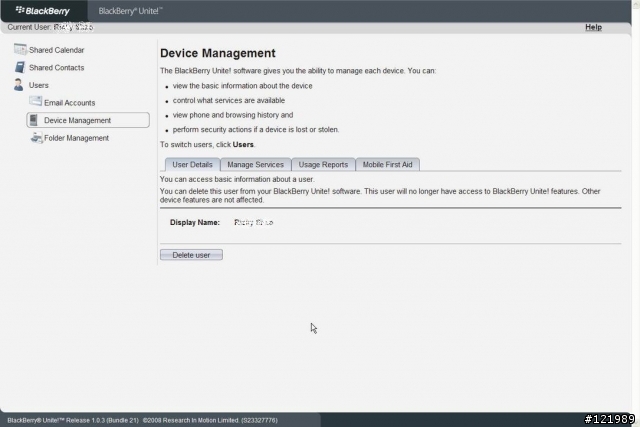Click 'perform security actions' bullet text
The width and height of the screenshot is (640, 427).
(256, 130)
